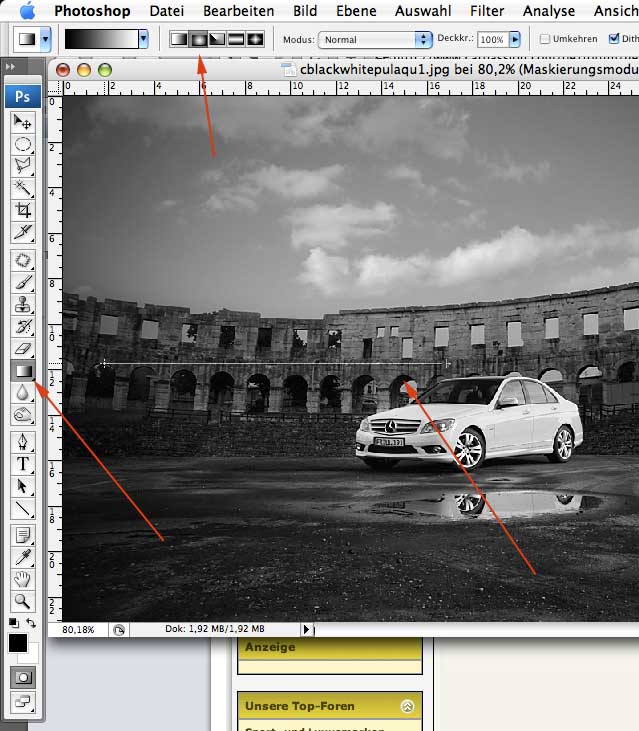Toggle the Dither checkbox

[x=614, y=40]
